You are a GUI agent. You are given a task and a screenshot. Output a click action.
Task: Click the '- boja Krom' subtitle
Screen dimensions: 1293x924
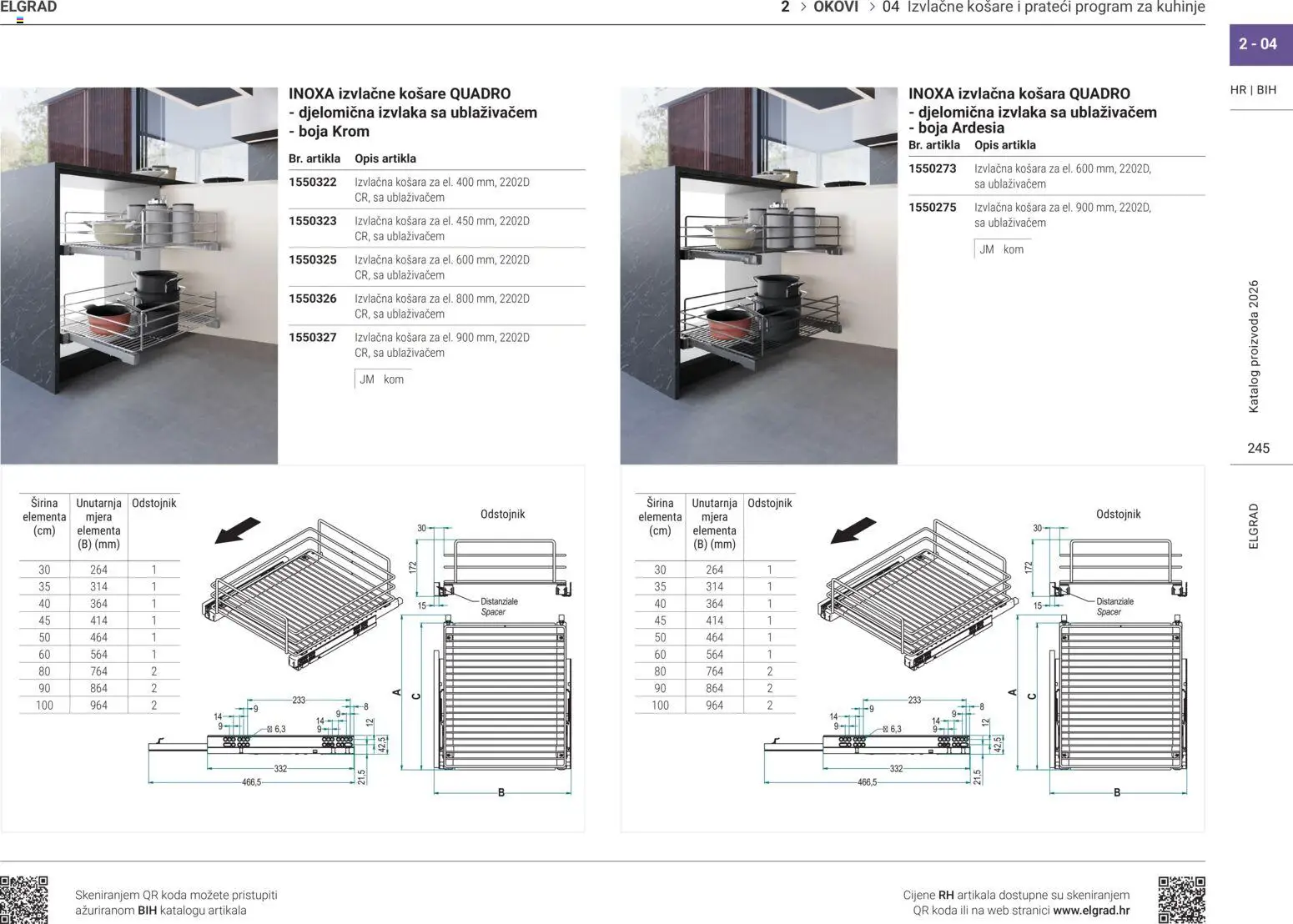tap(329, 131)
